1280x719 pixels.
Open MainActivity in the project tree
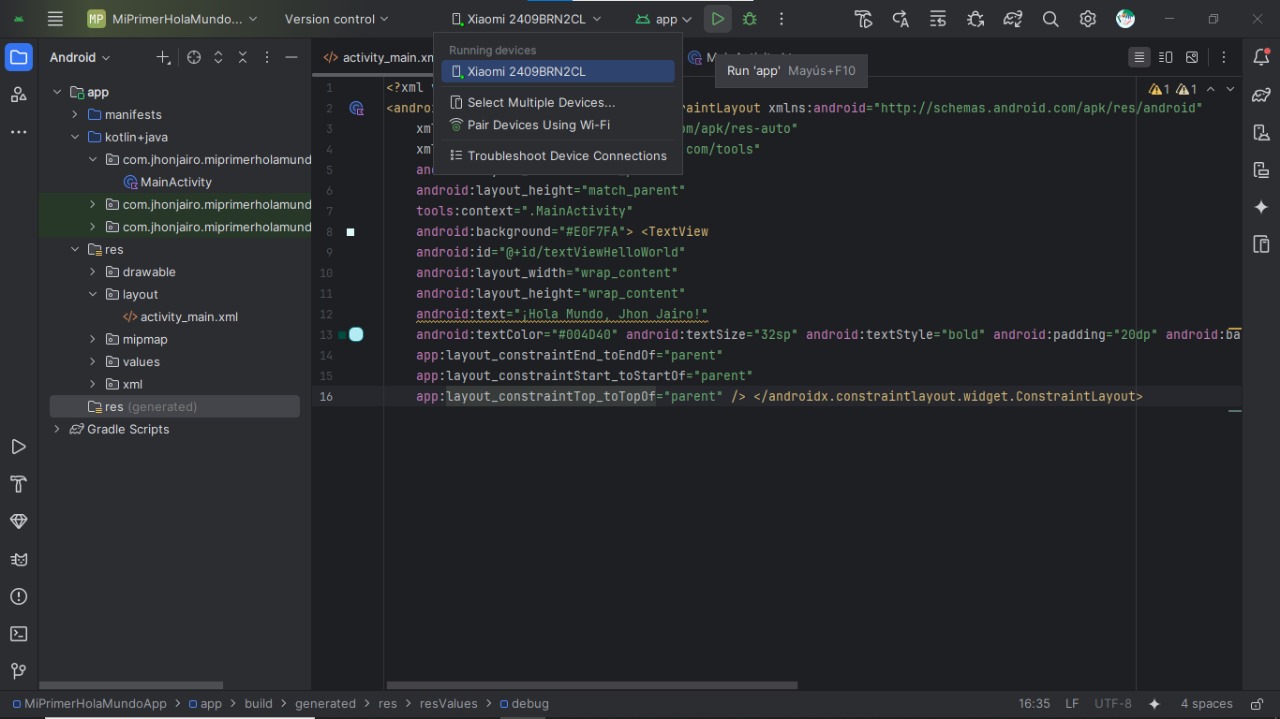(176, 182)
